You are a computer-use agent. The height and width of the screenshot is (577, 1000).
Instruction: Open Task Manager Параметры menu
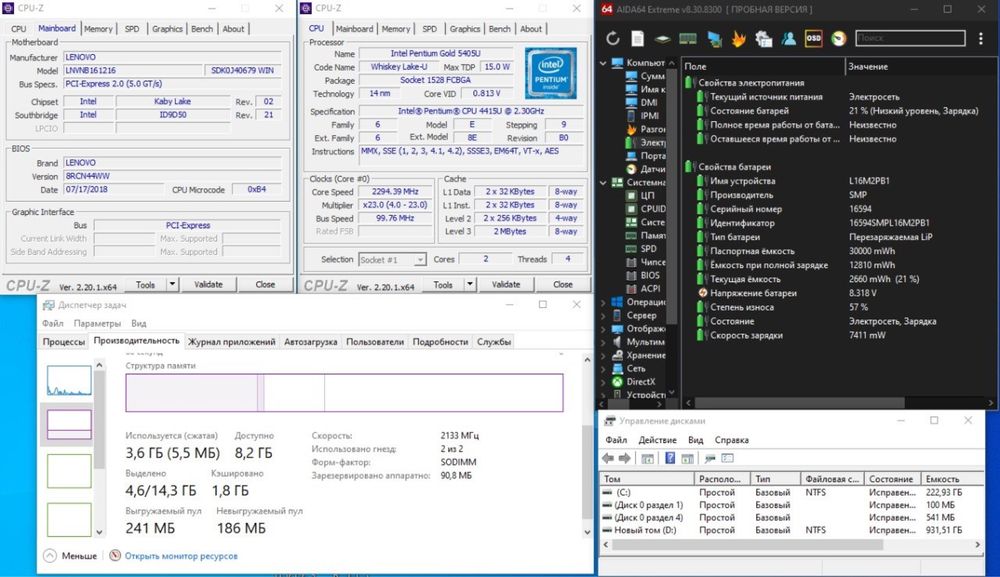[97, 323]
